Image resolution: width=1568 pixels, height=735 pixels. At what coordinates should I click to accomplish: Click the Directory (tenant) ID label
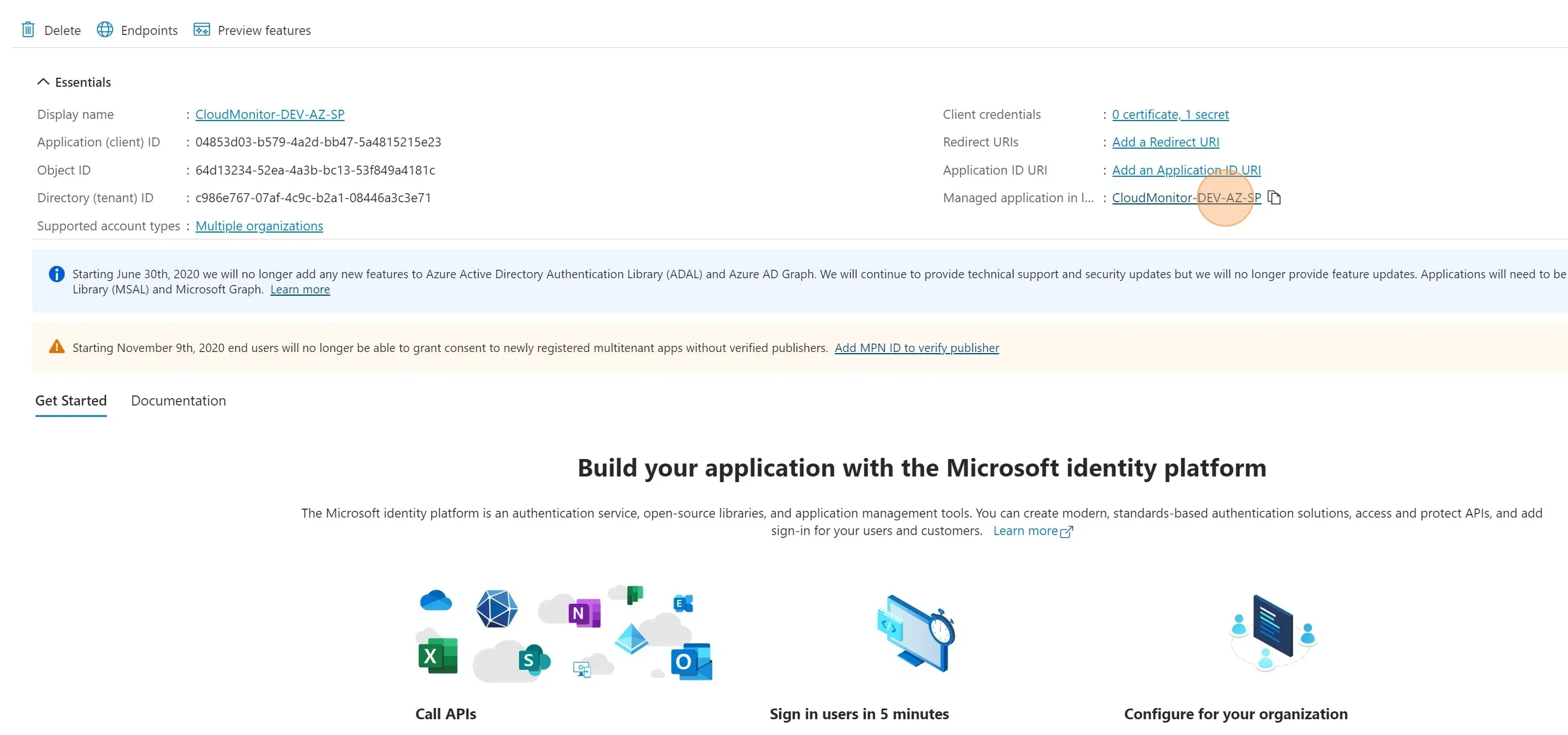pyautogui.click(x=96, y=198)
